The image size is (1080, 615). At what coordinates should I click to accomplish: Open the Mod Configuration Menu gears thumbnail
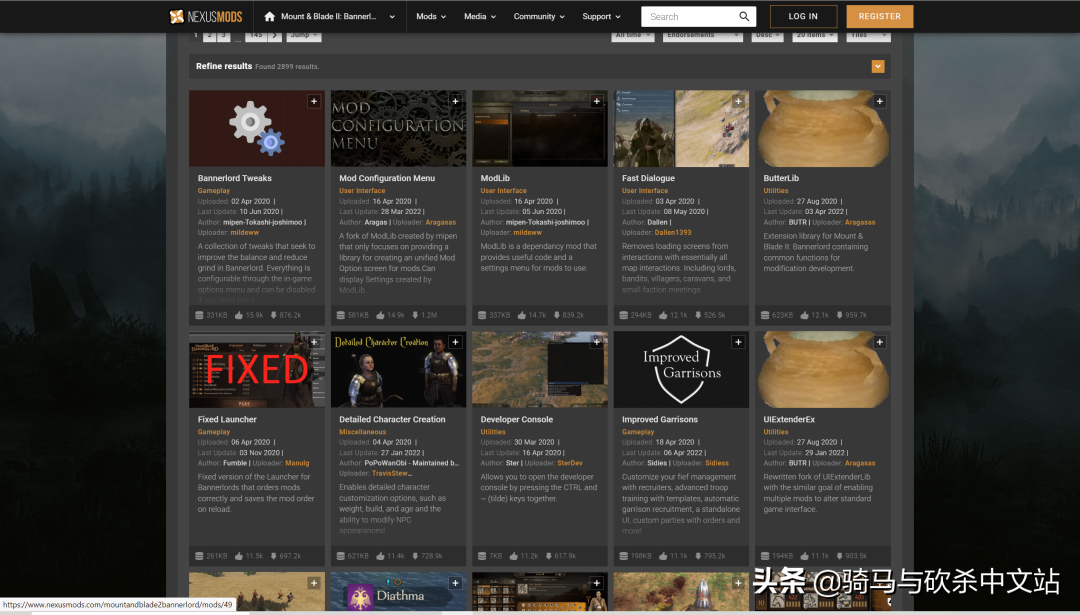(x=398, y=129)
